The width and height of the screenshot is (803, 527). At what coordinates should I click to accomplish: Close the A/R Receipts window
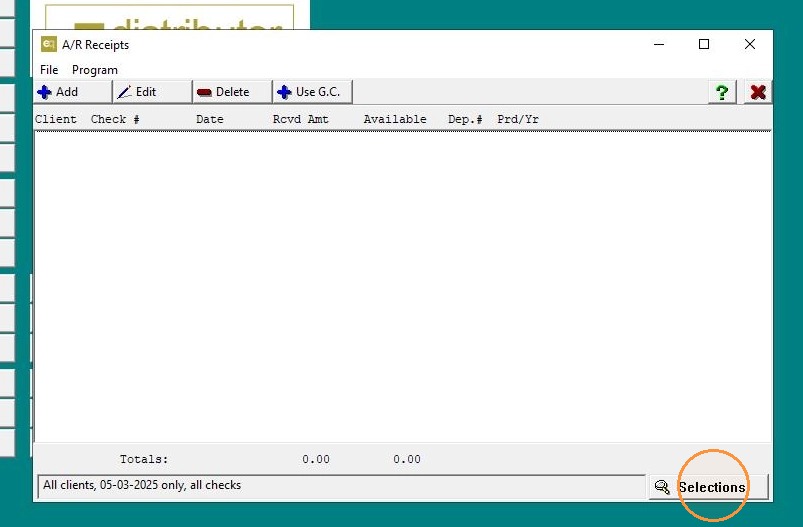point(750,45)
